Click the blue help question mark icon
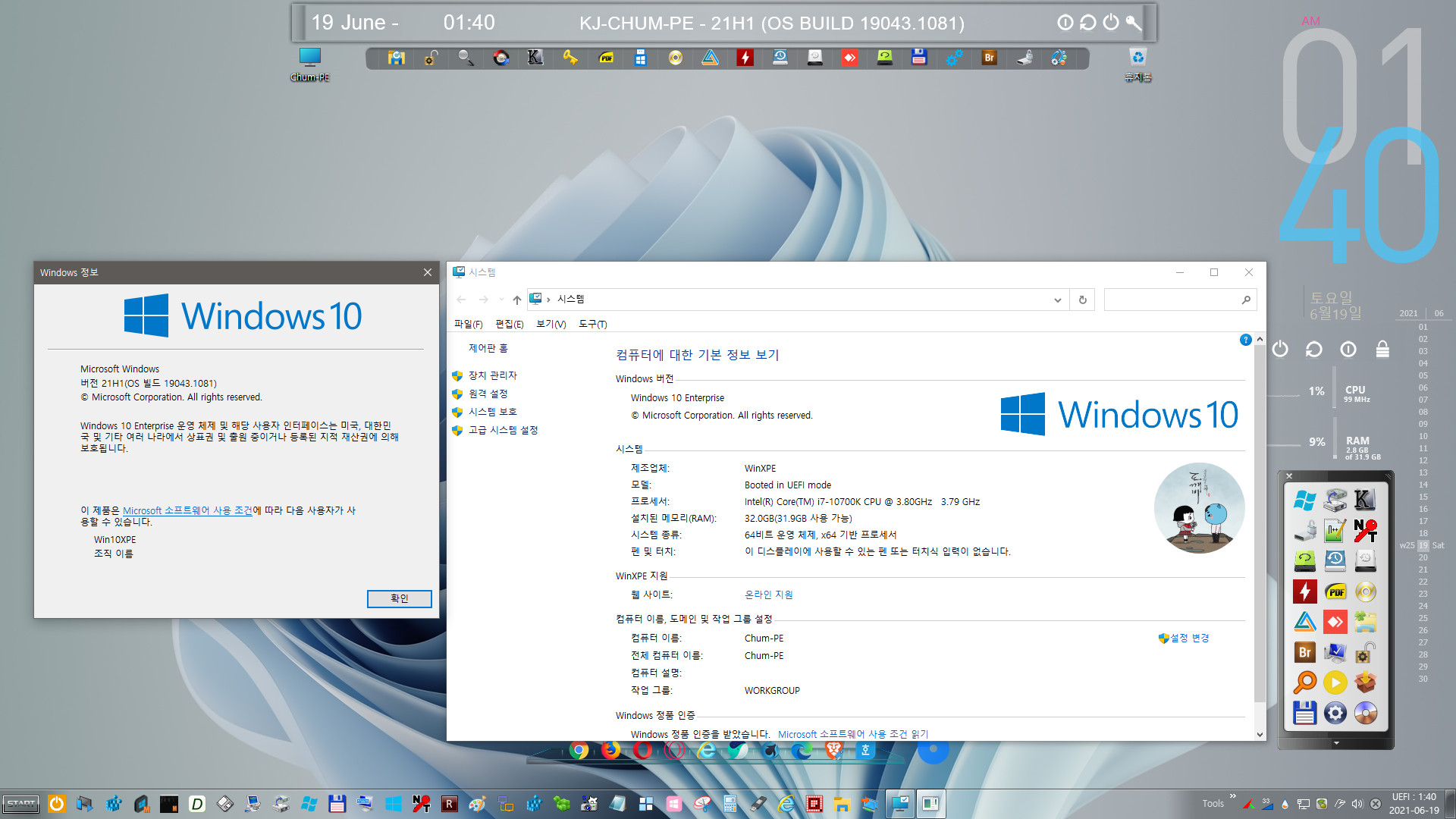1456x819 pixels. [x=1245, y=340]
